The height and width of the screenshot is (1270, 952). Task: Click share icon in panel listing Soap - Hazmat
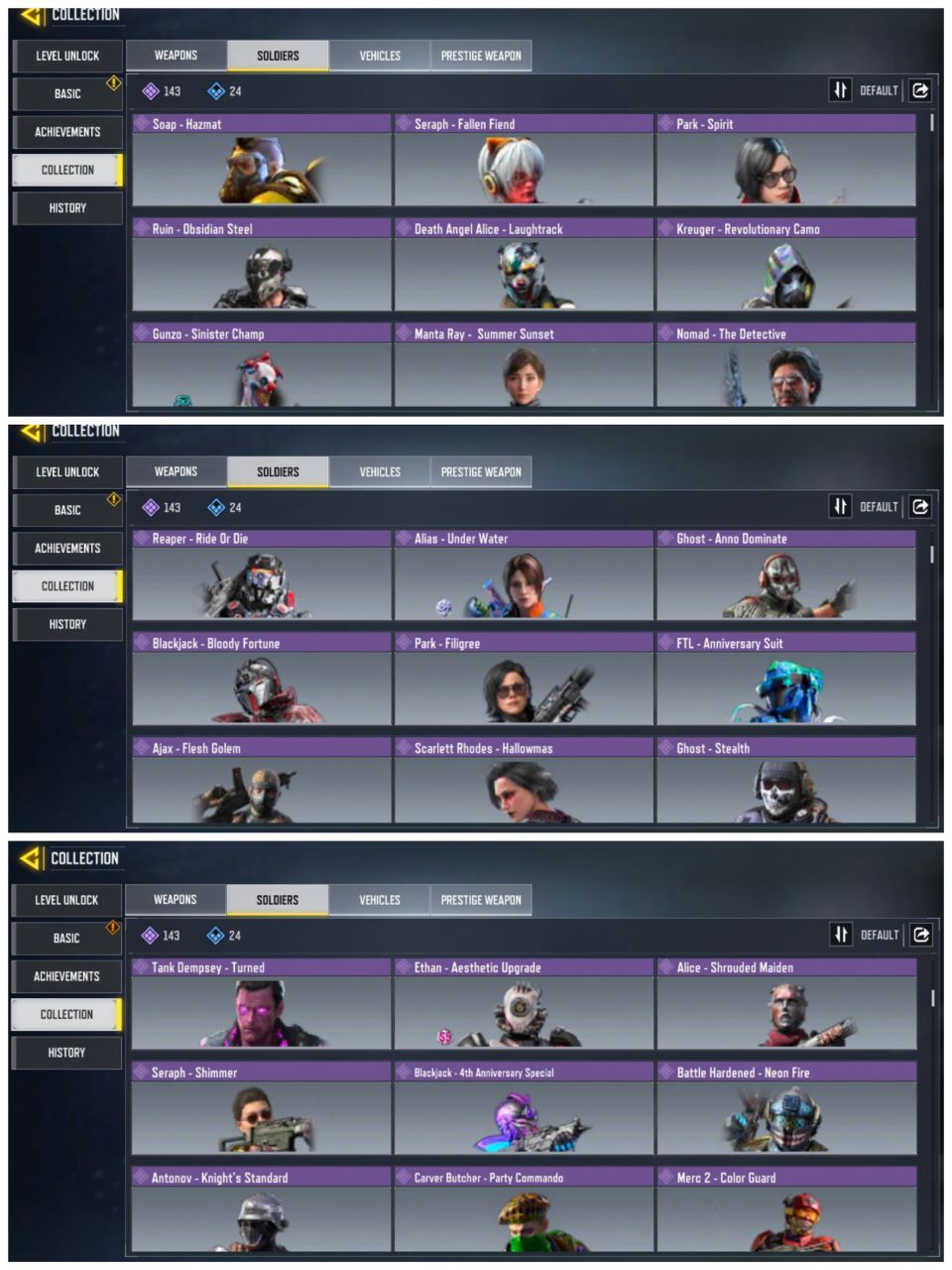pos(920,90)
